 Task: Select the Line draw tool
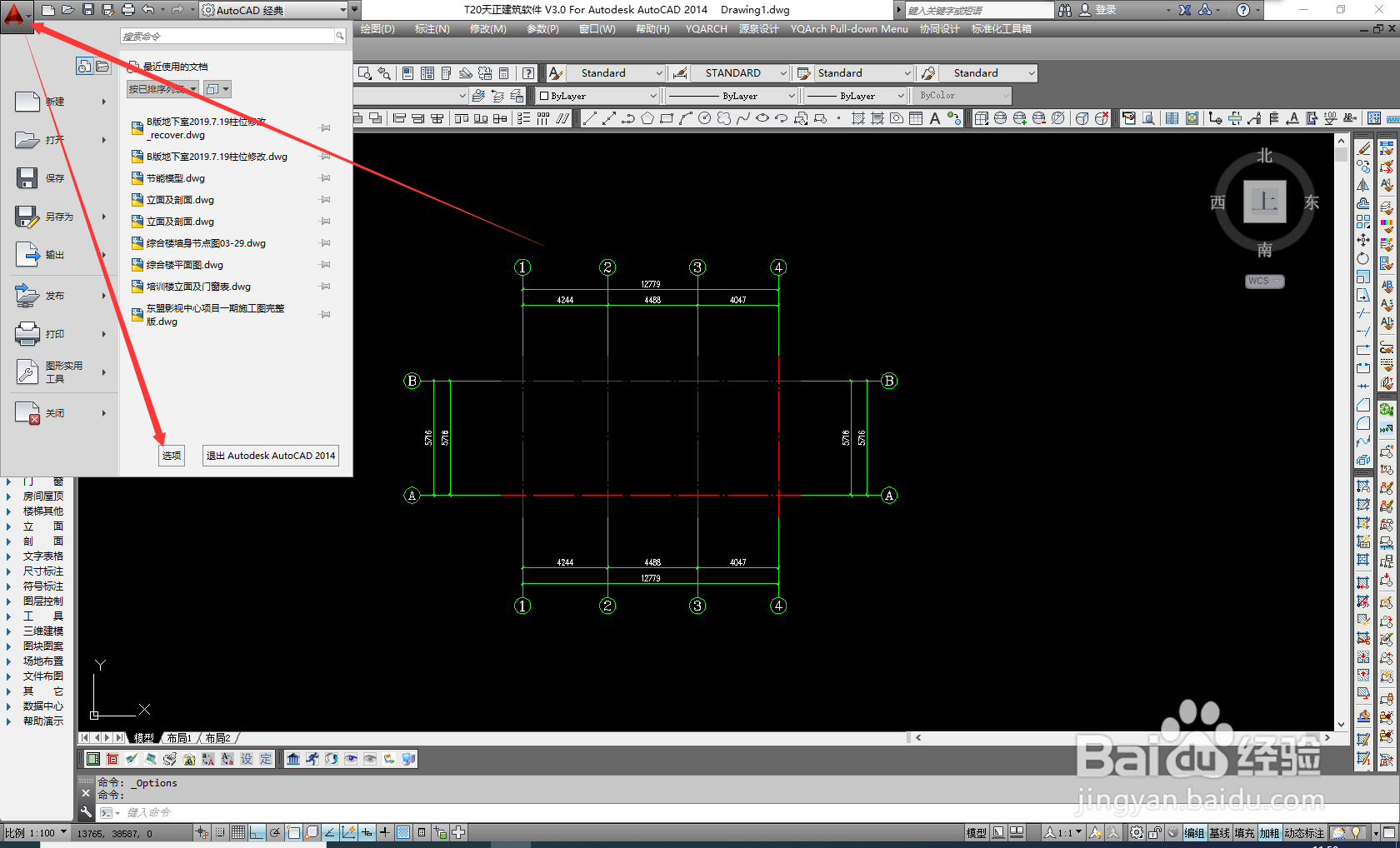tap(589, 118)
